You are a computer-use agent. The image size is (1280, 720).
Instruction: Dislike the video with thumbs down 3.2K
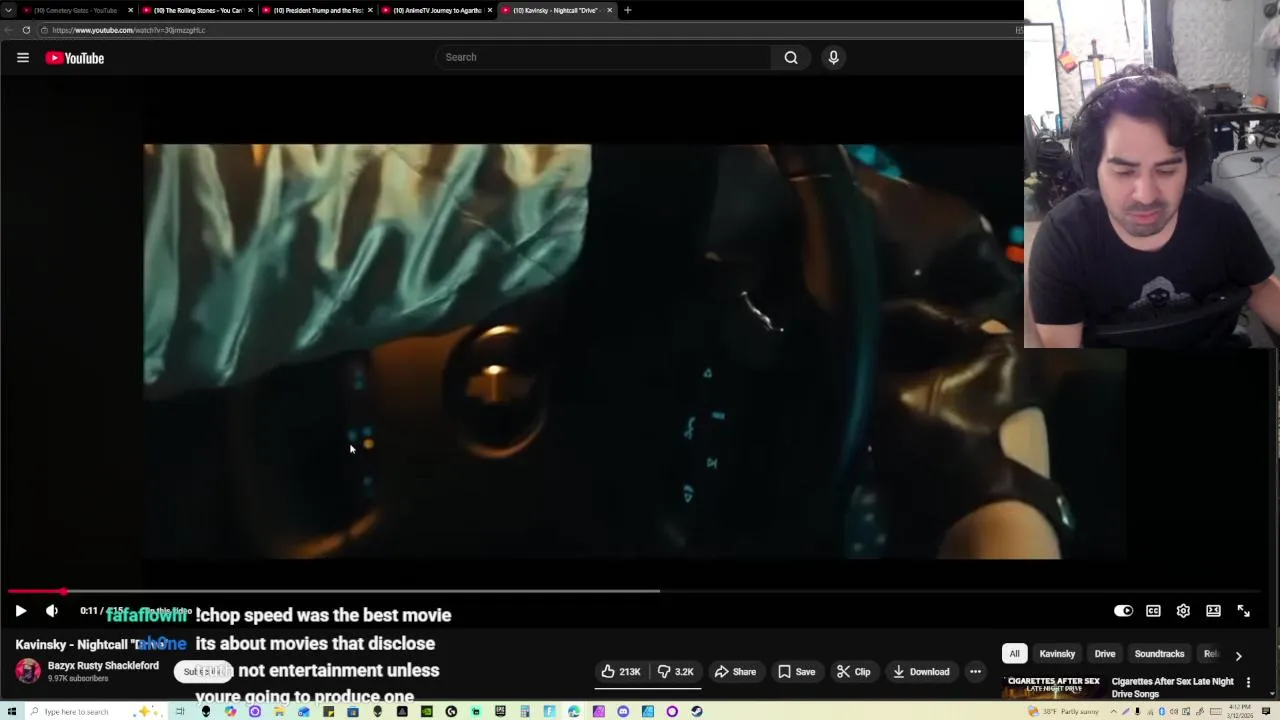(676, 672)
